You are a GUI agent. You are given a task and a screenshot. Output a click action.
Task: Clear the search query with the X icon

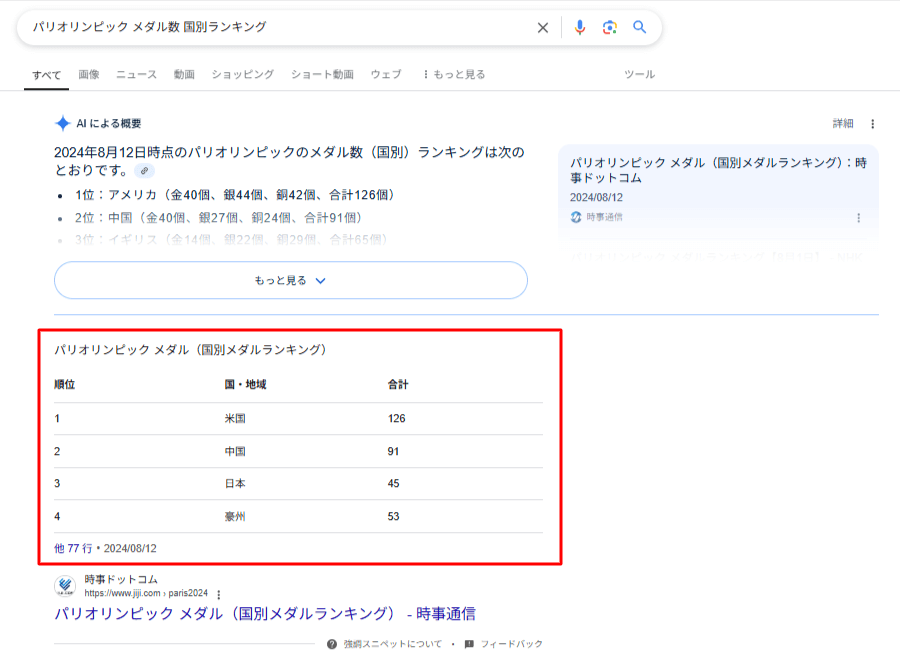click(x=542, y=28)
